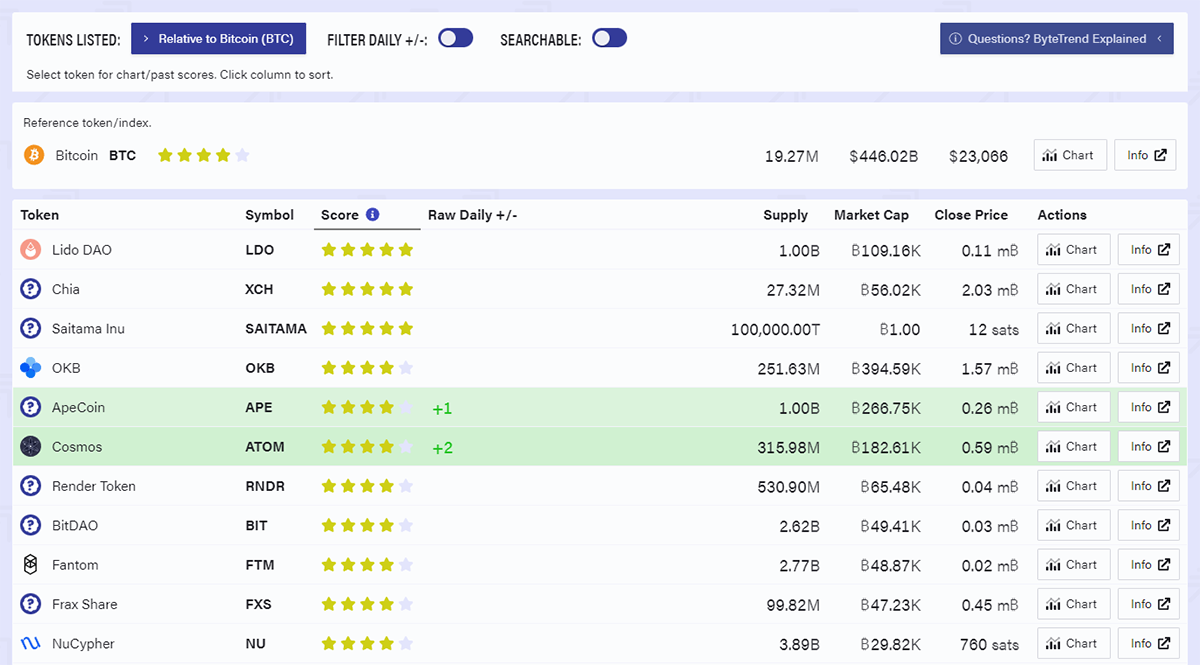Click the Chia token question-mark icon
Screen dimensions: 1200x665
[30, 289]
